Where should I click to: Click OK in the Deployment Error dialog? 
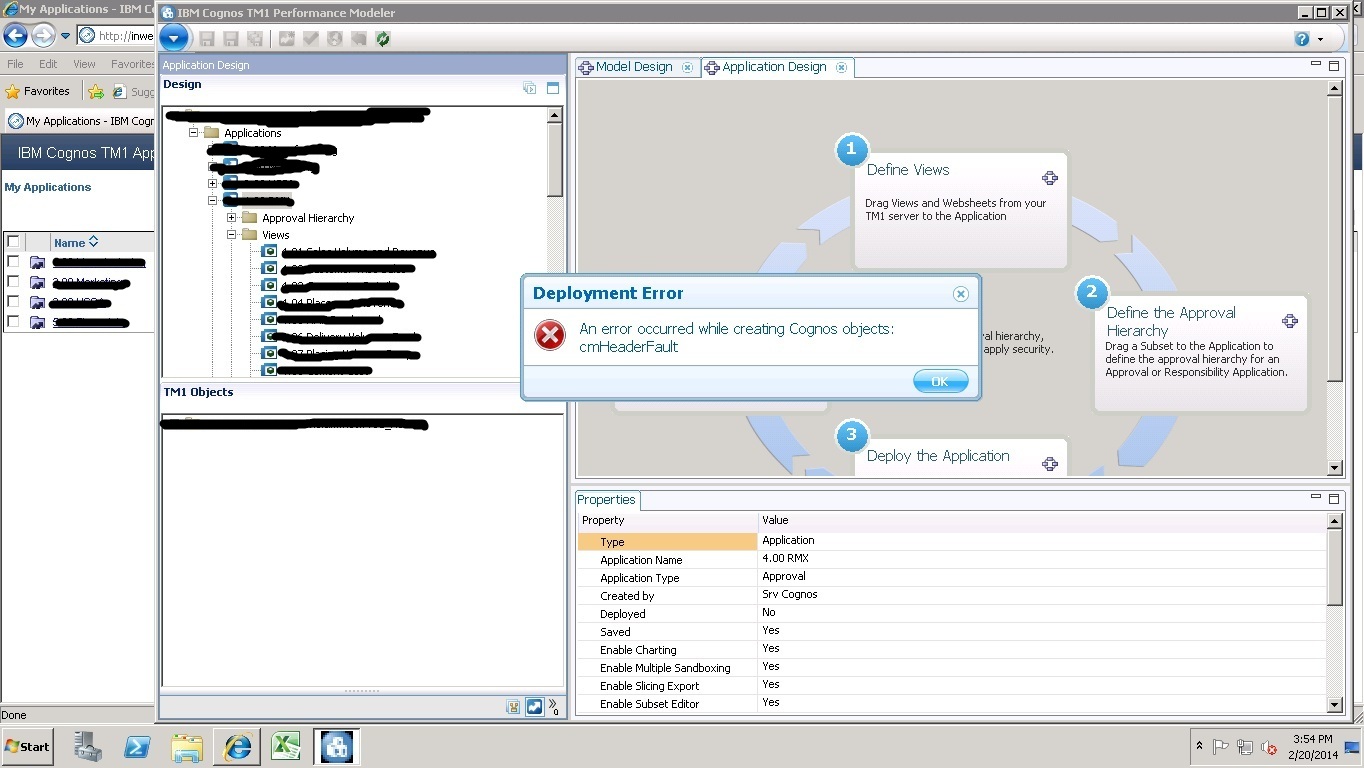pyautogui.click(x=940, y=381)
